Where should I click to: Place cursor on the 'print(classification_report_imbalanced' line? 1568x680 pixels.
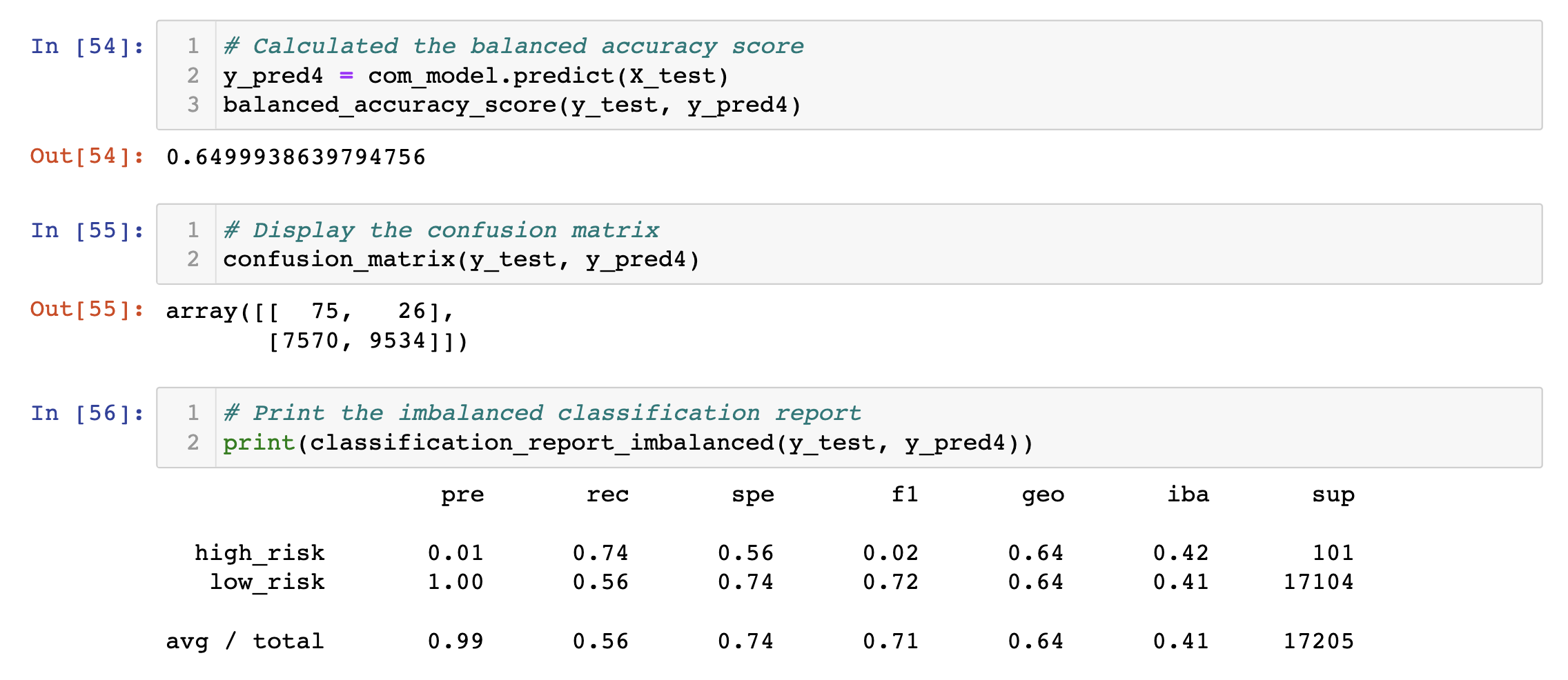pos(628,443)
